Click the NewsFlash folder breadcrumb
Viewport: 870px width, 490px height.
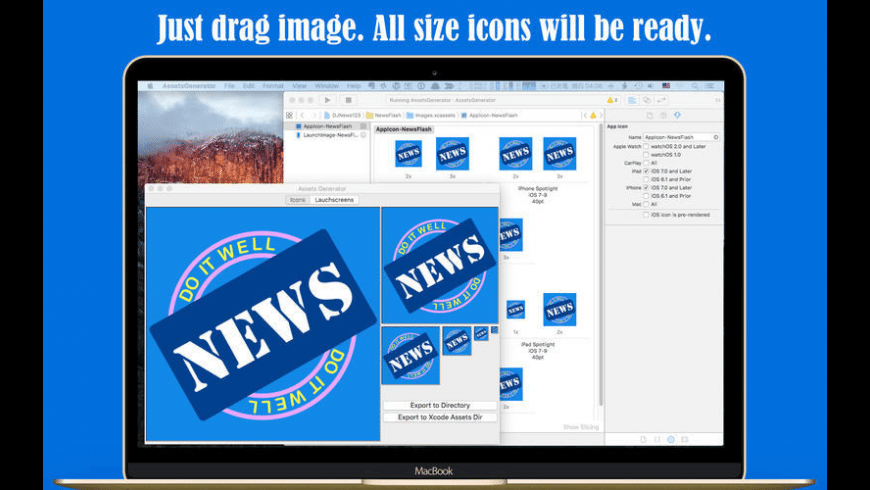click(384, 115)
